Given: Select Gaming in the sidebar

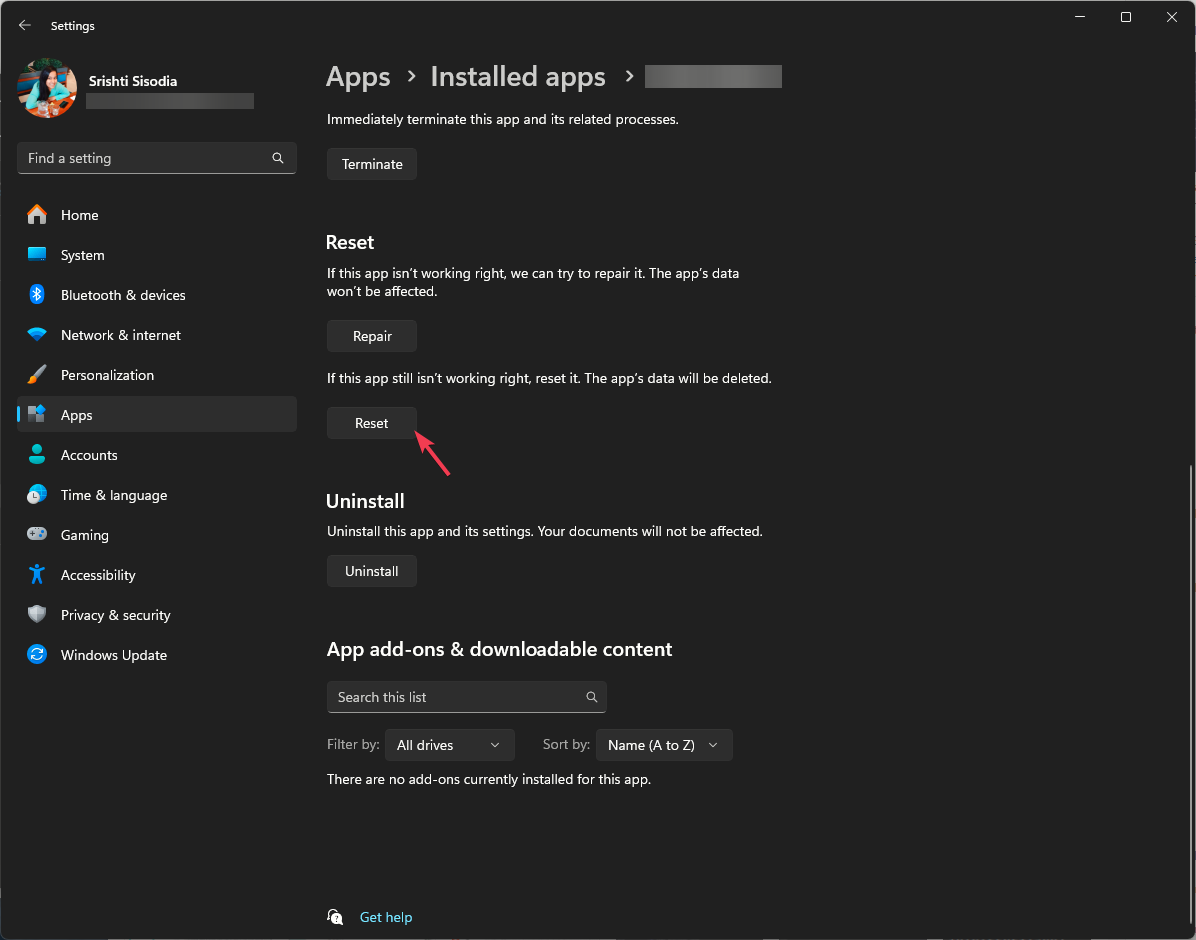Looking at the screenshot, I should 156,535.
